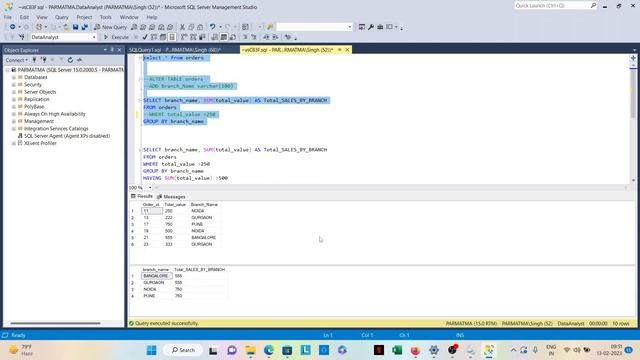Open the Query menu

click(x=62, y=17)
